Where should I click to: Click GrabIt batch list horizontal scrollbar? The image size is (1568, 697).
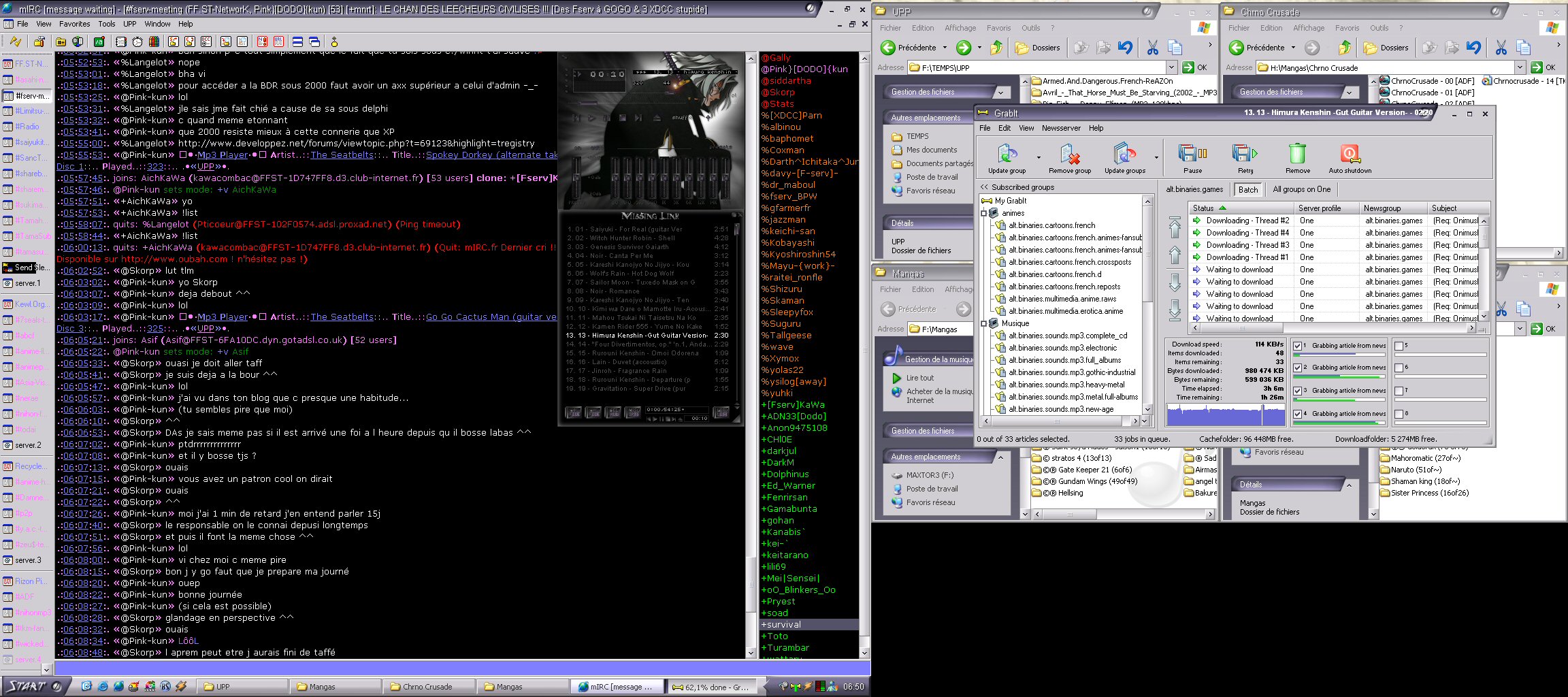(1333, 328)
